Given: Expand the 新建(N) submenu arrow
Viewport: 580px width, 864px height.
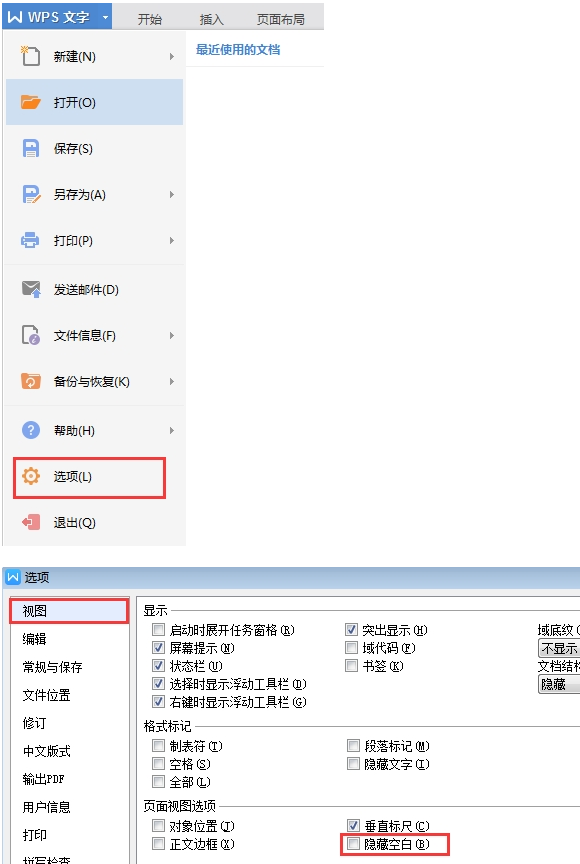Looking at the screenshot, I should click(x=172, y=56).
